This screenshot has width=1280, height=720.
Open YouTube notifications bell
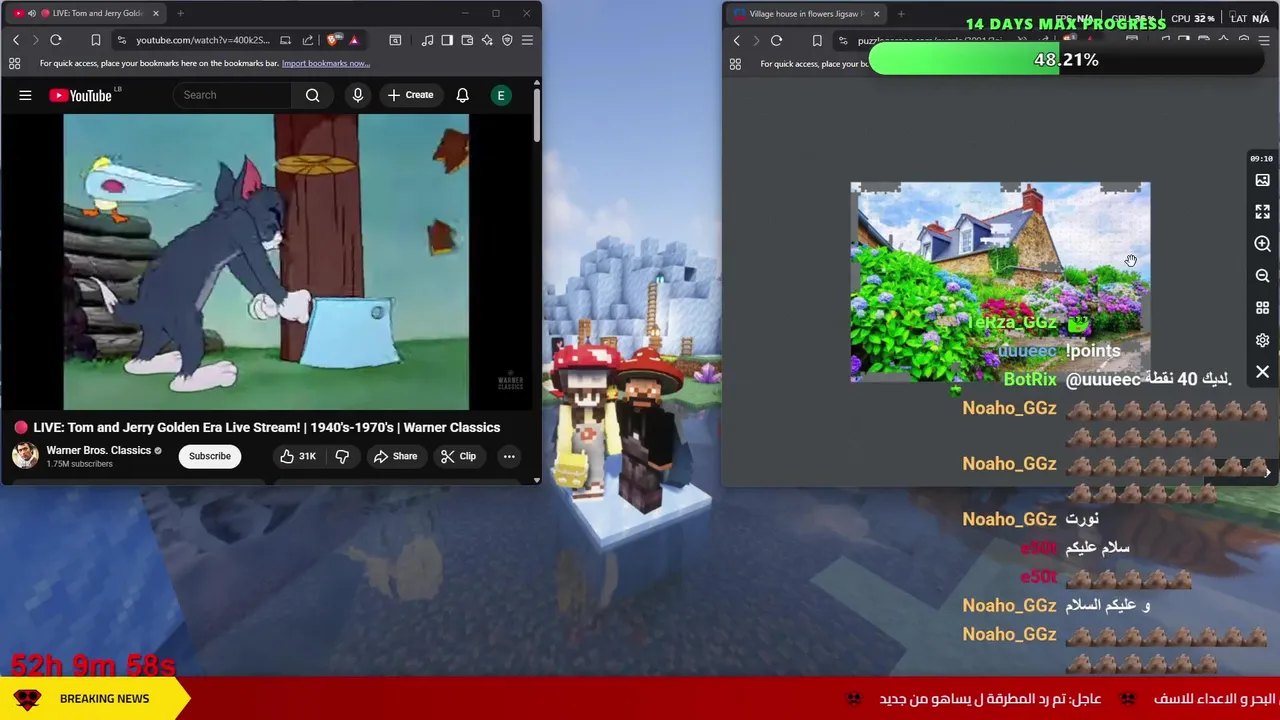pos(462,95)
